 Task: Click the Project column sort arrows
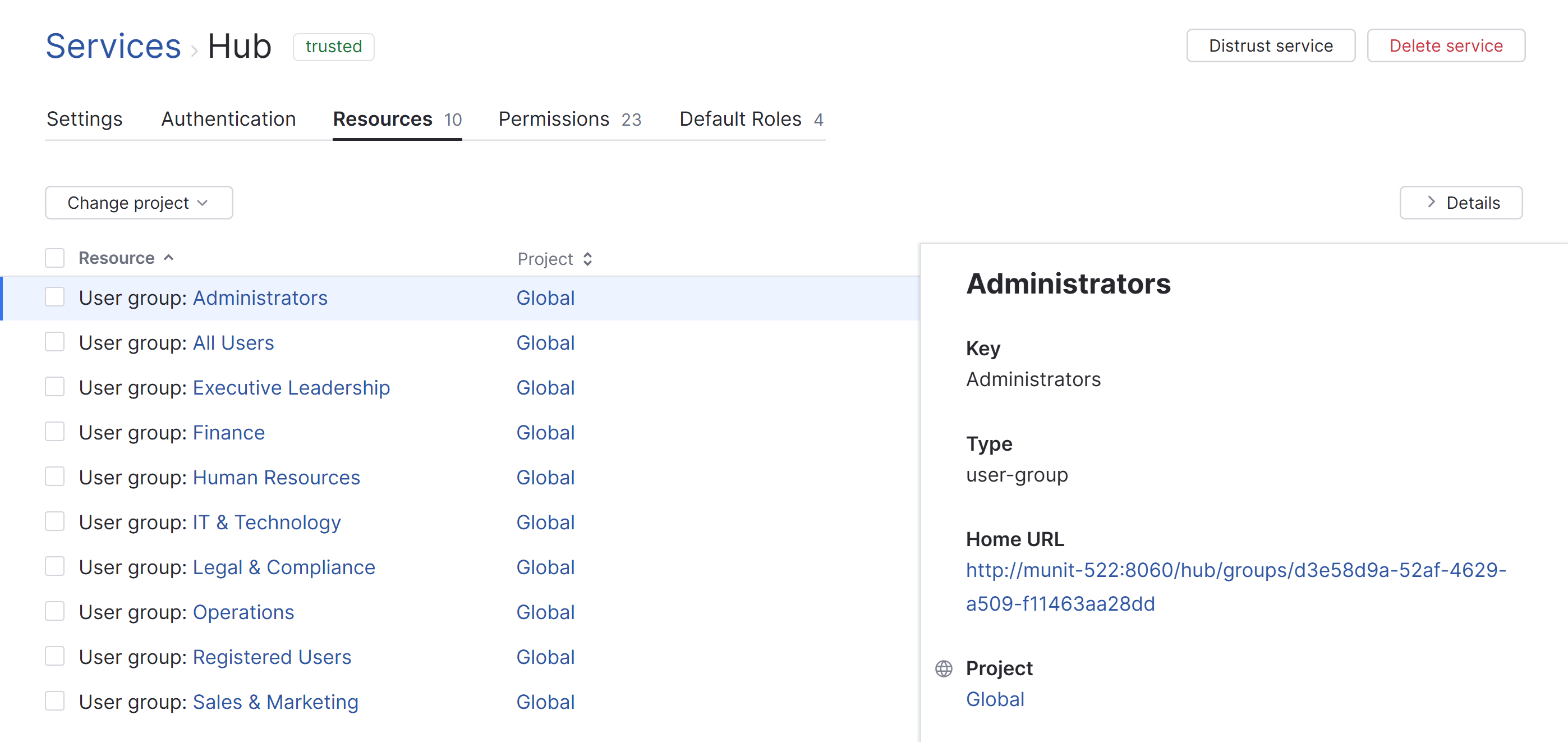coord(587,259)
